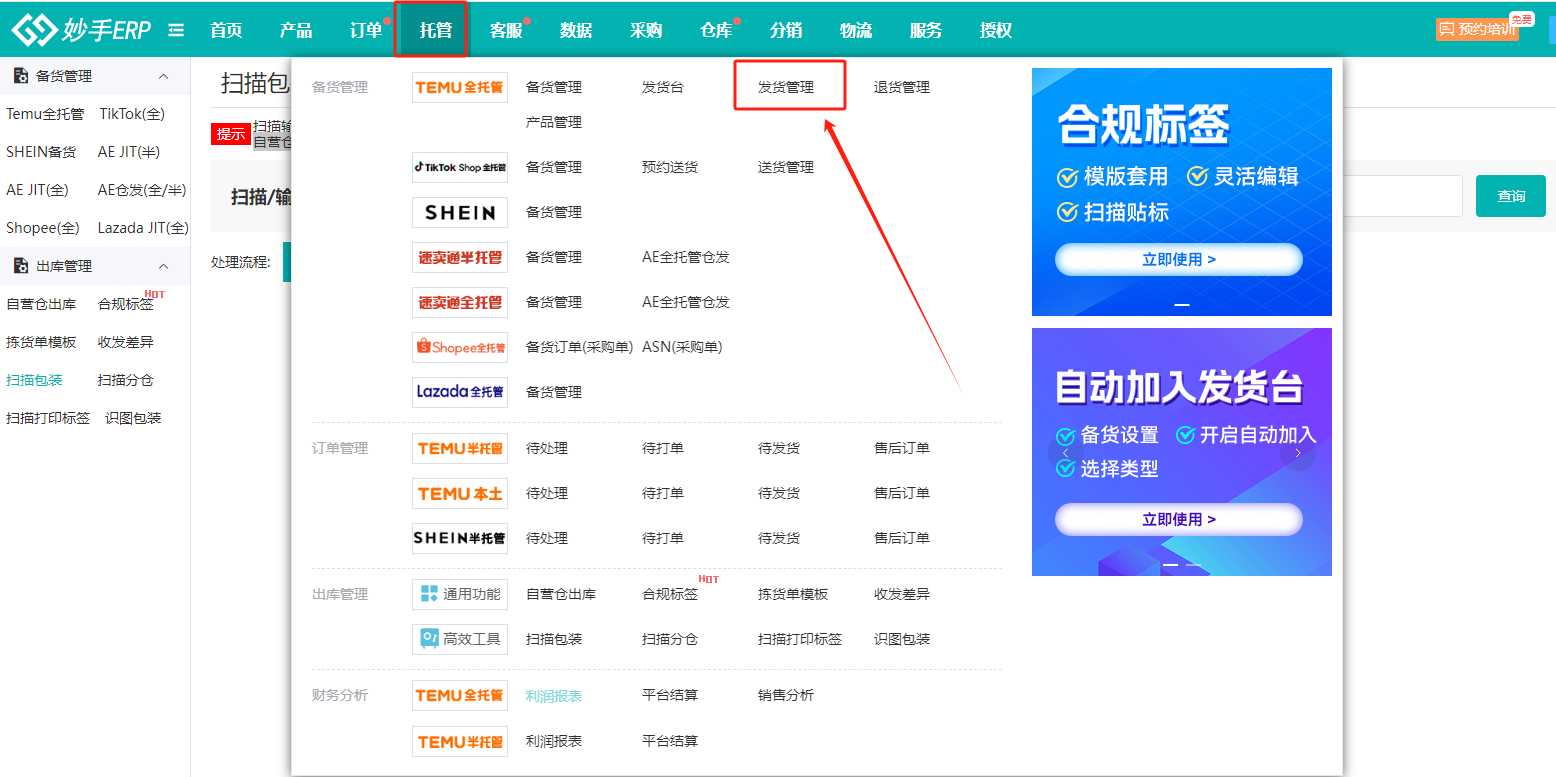Click the 查询 button

[1511, 196]
